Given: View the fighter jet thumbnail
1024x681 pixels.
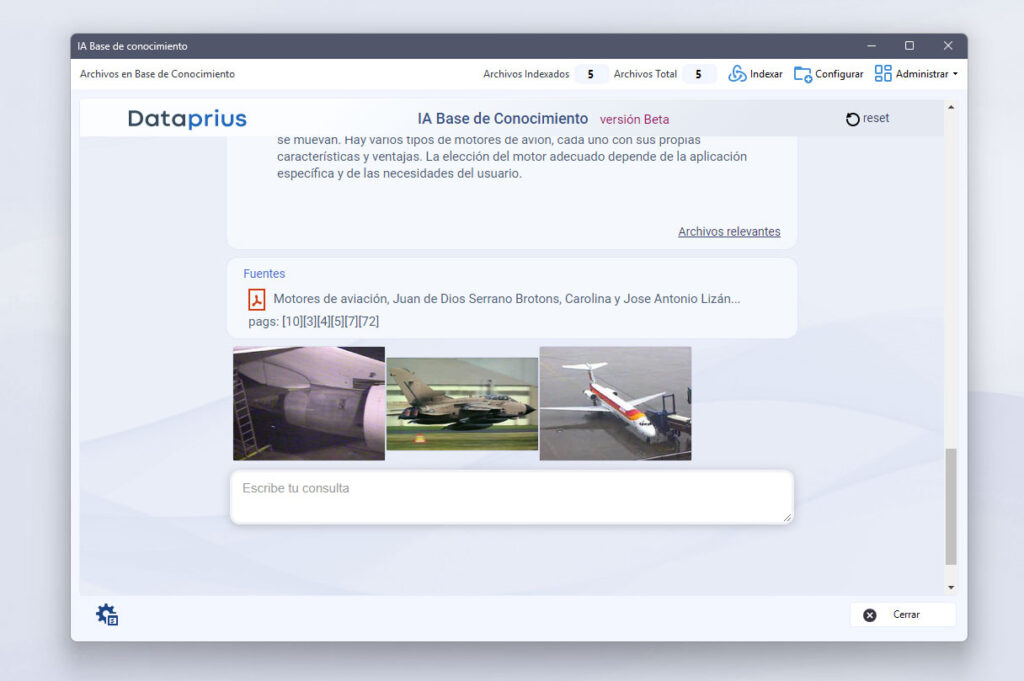Looking at the screenshot, I should [462, 404].
